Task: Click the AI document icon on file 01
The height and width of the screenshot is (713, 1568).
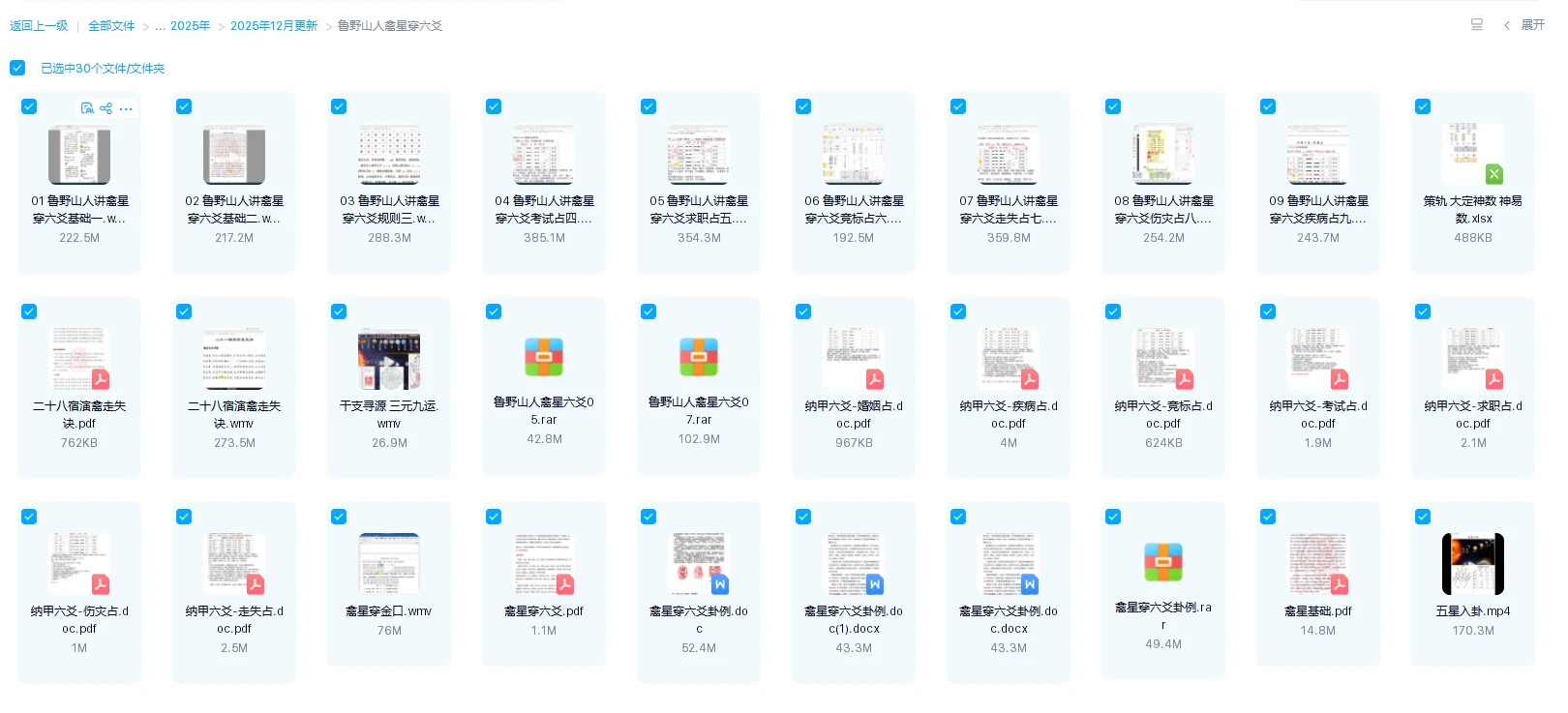Action: tap(87, 108)
